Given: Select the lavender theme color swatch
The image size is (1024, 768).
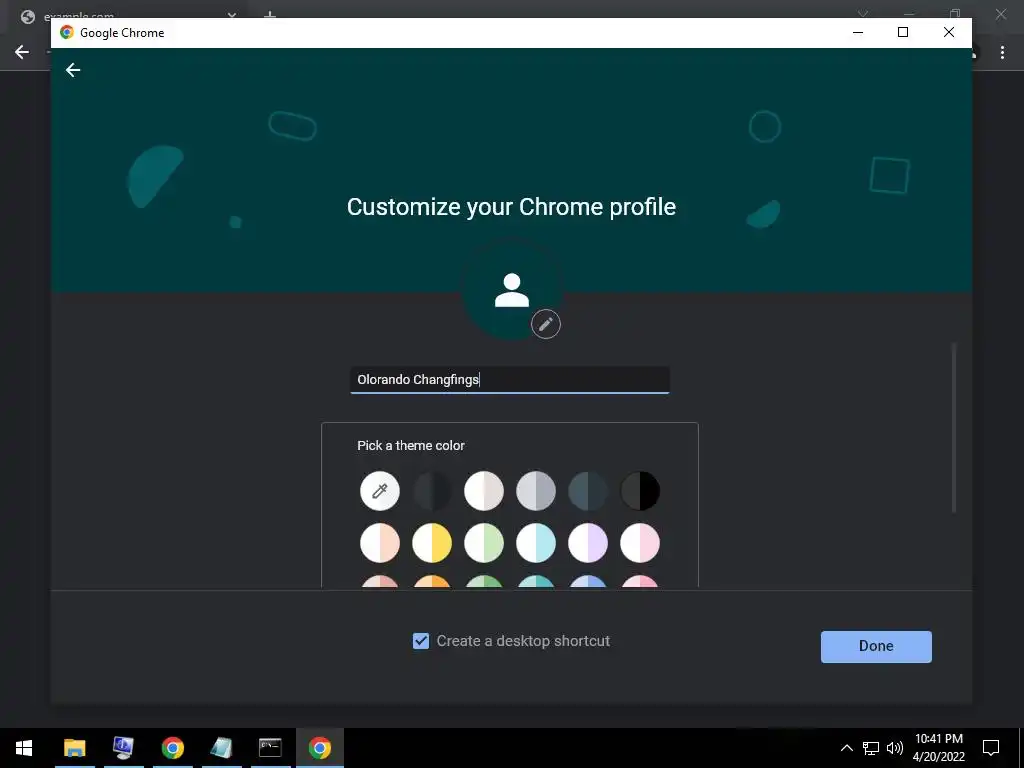Looking at the screenshot, I should [588, 543].
